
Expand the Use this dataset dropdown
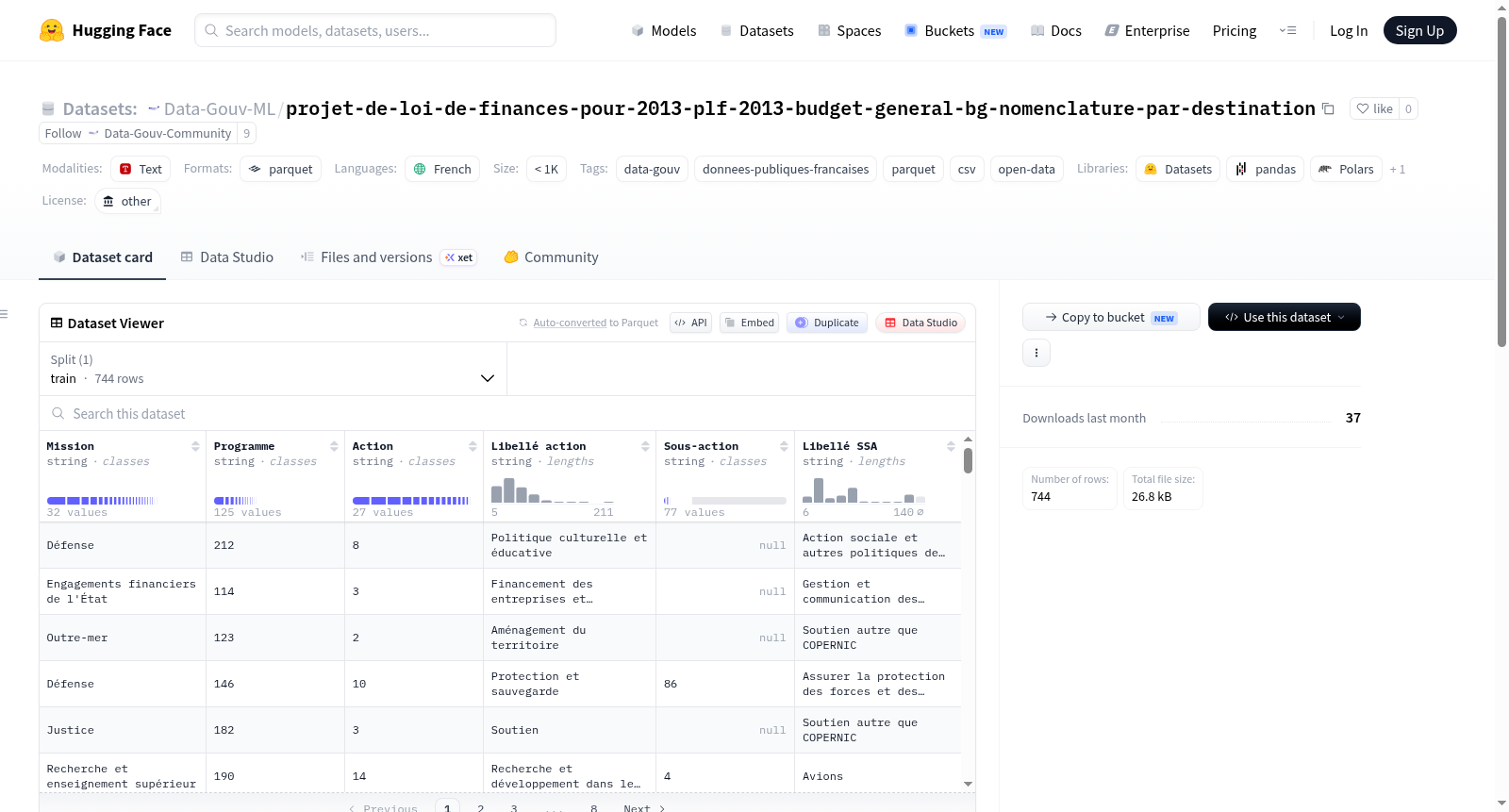tap(1285, 317)
